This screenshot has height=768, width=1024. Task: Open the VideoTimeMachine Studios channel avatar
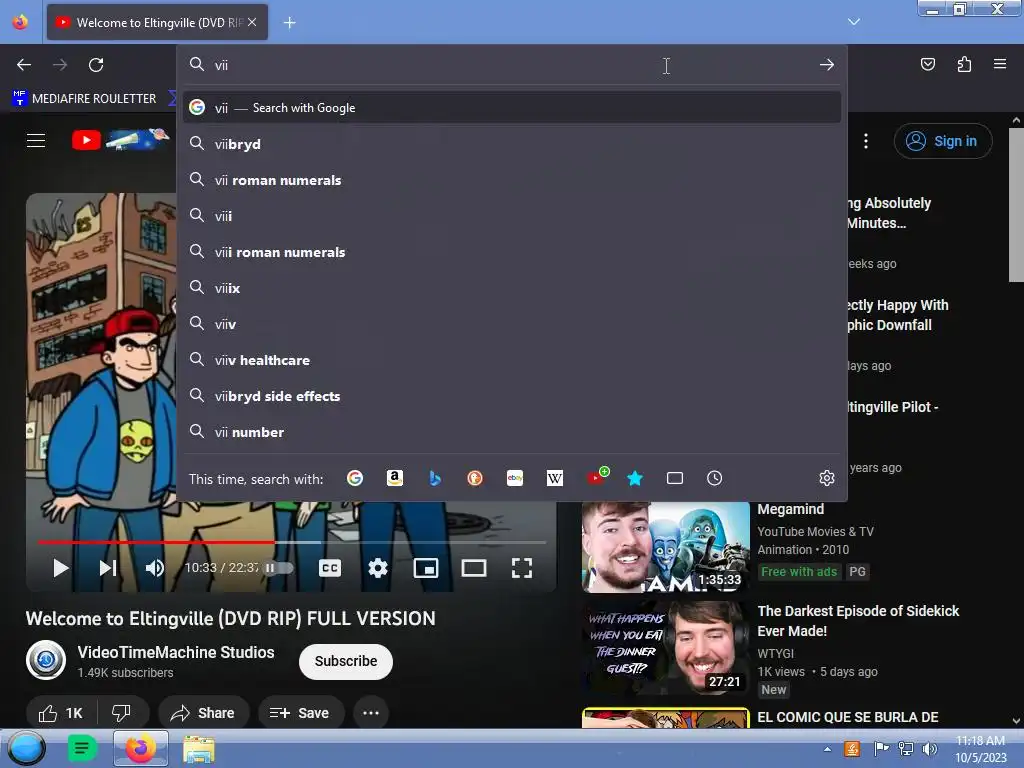46,660
